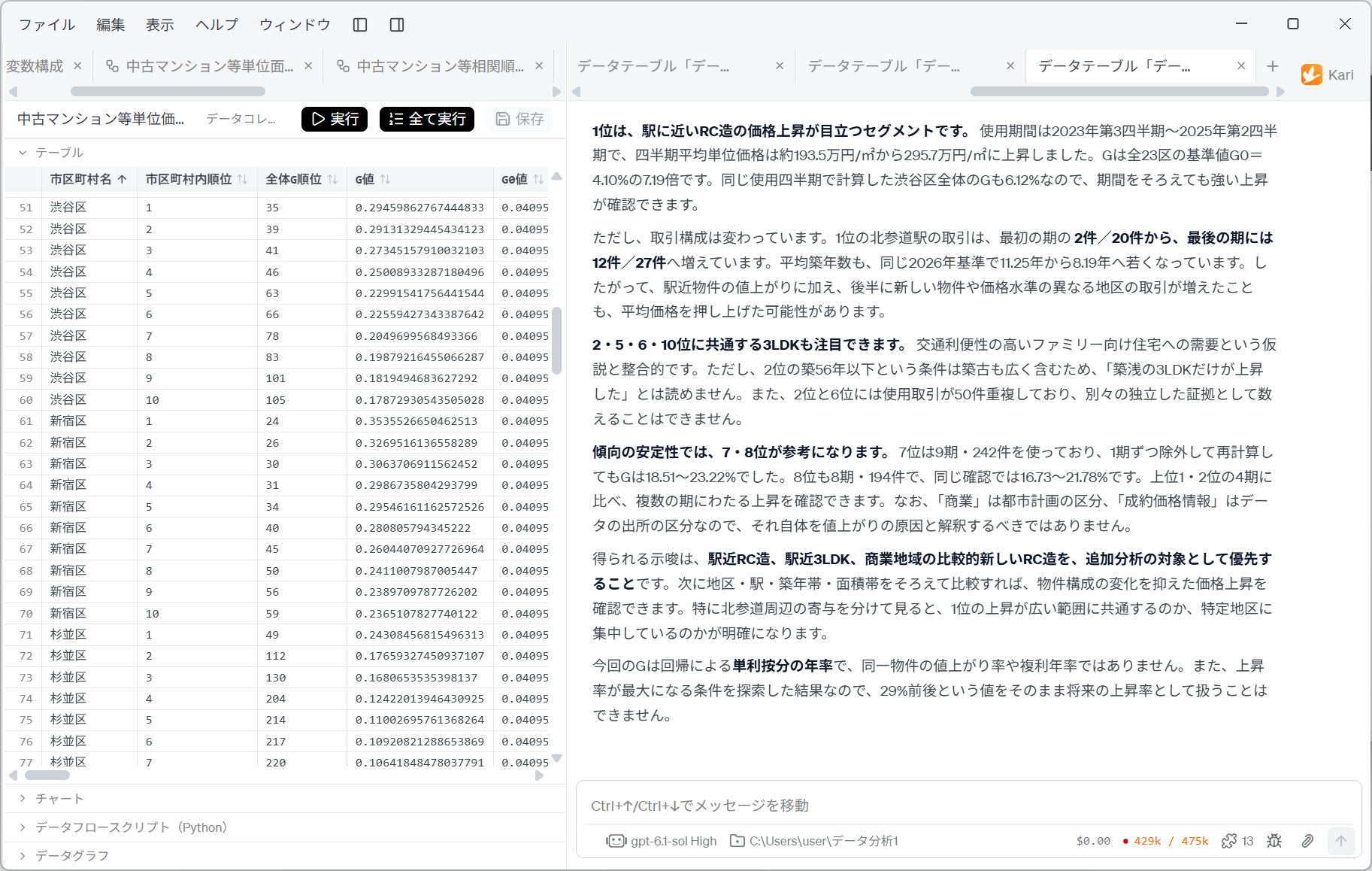Screen dimensions: 1372x871
Task: Collapse the テーブル section
Action: (x=50, y=153)
